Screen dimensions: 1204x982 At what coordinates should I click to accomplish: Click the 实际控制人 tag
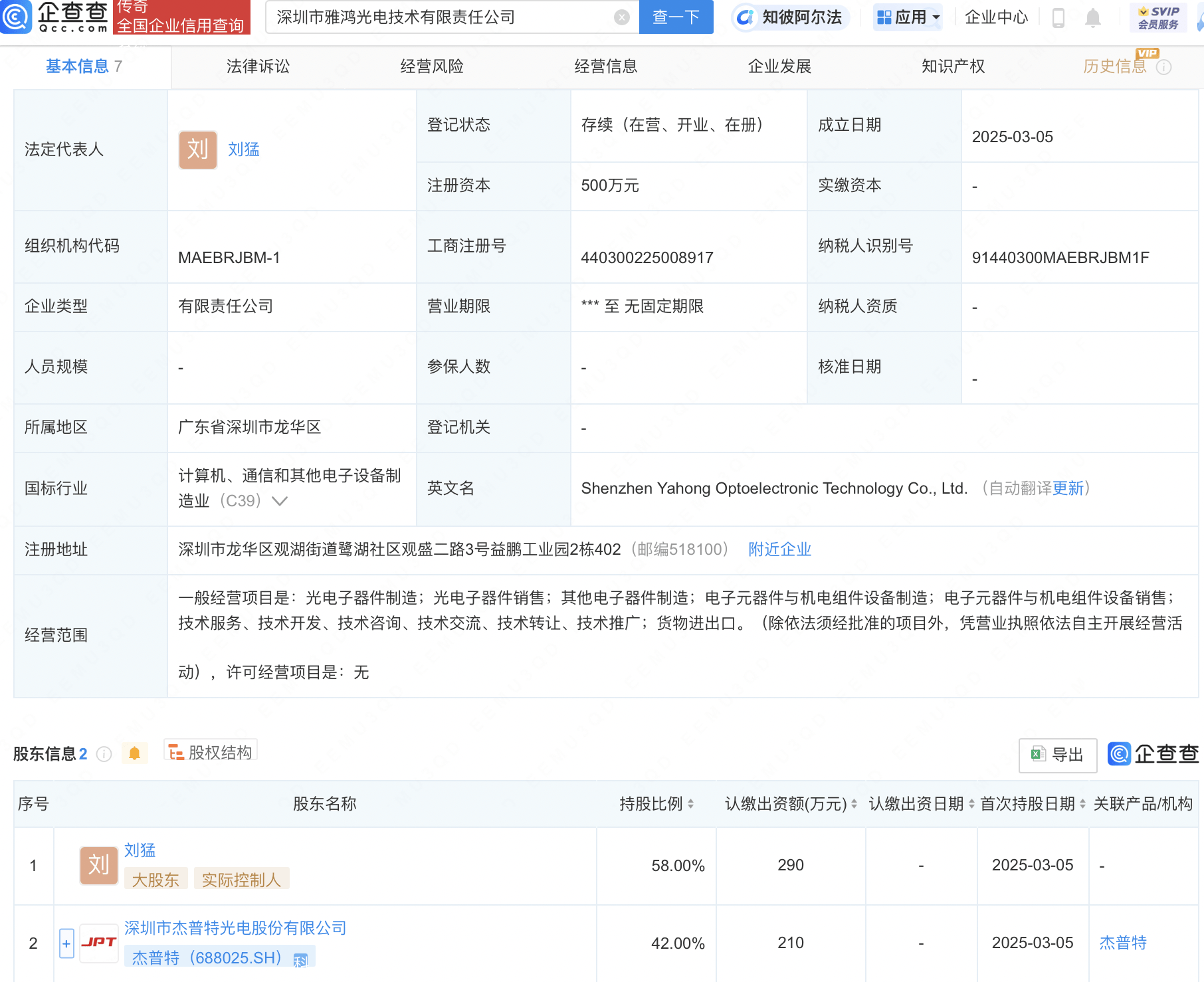tap(241, 880)
